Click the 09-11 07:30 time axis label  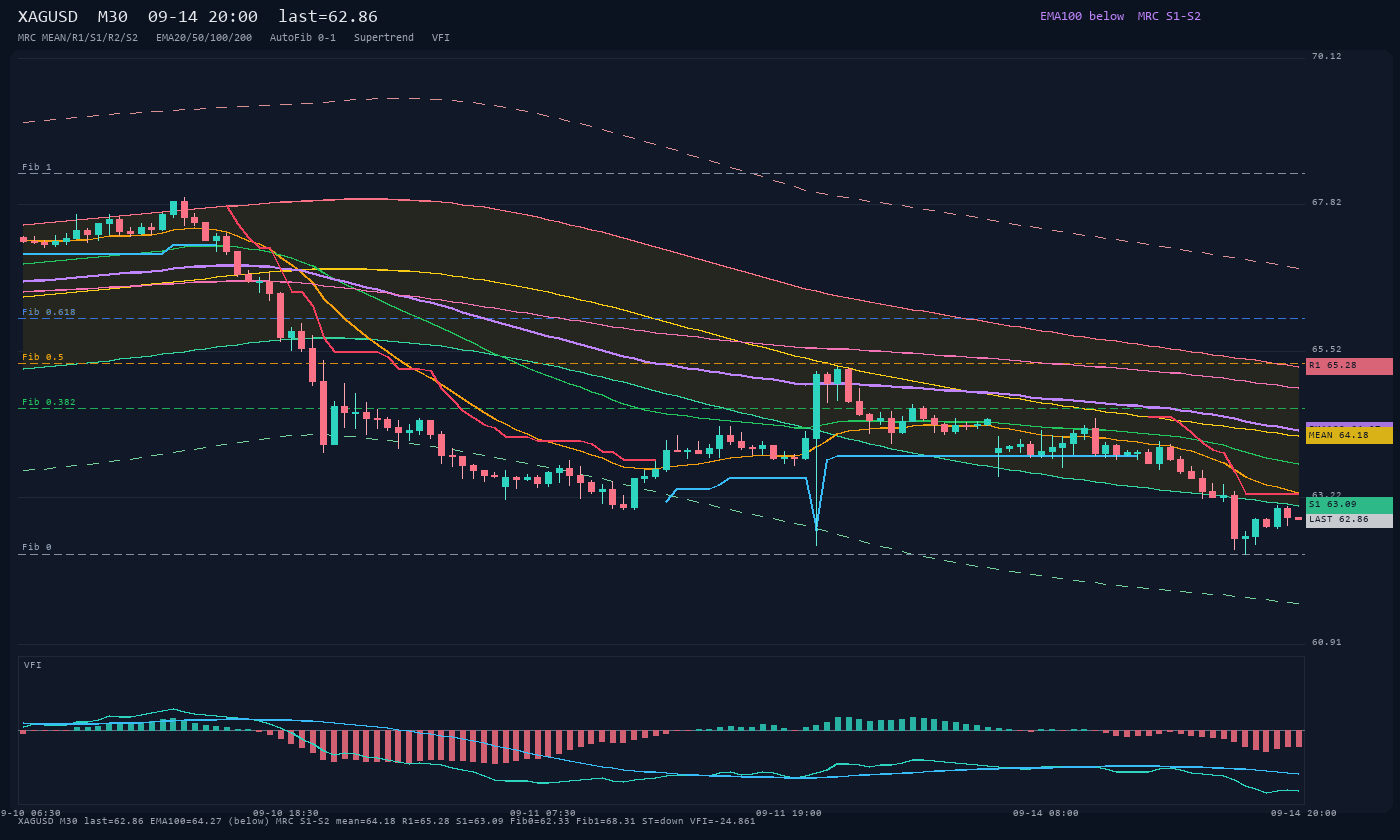[x=543, y=813]
